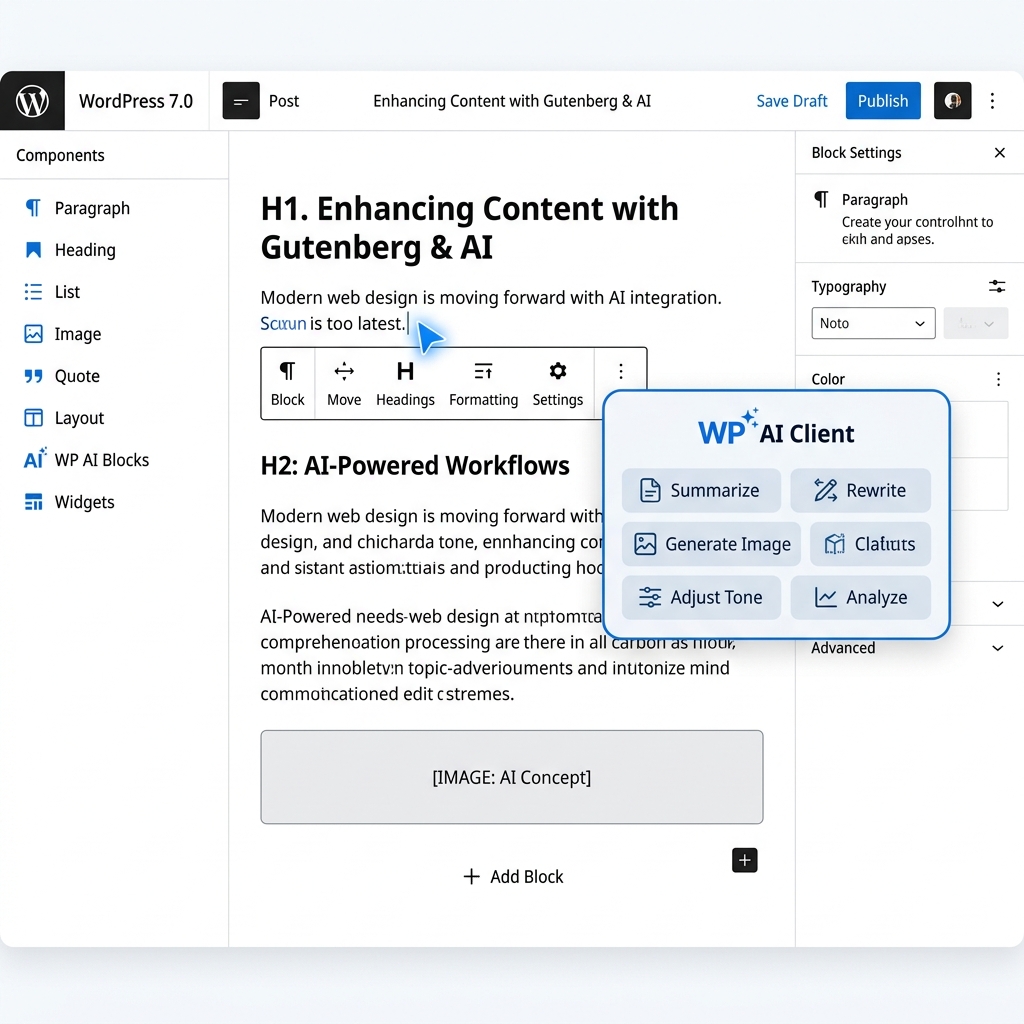
Task: Click the Save Draft link
Action: tap(792, 101)
